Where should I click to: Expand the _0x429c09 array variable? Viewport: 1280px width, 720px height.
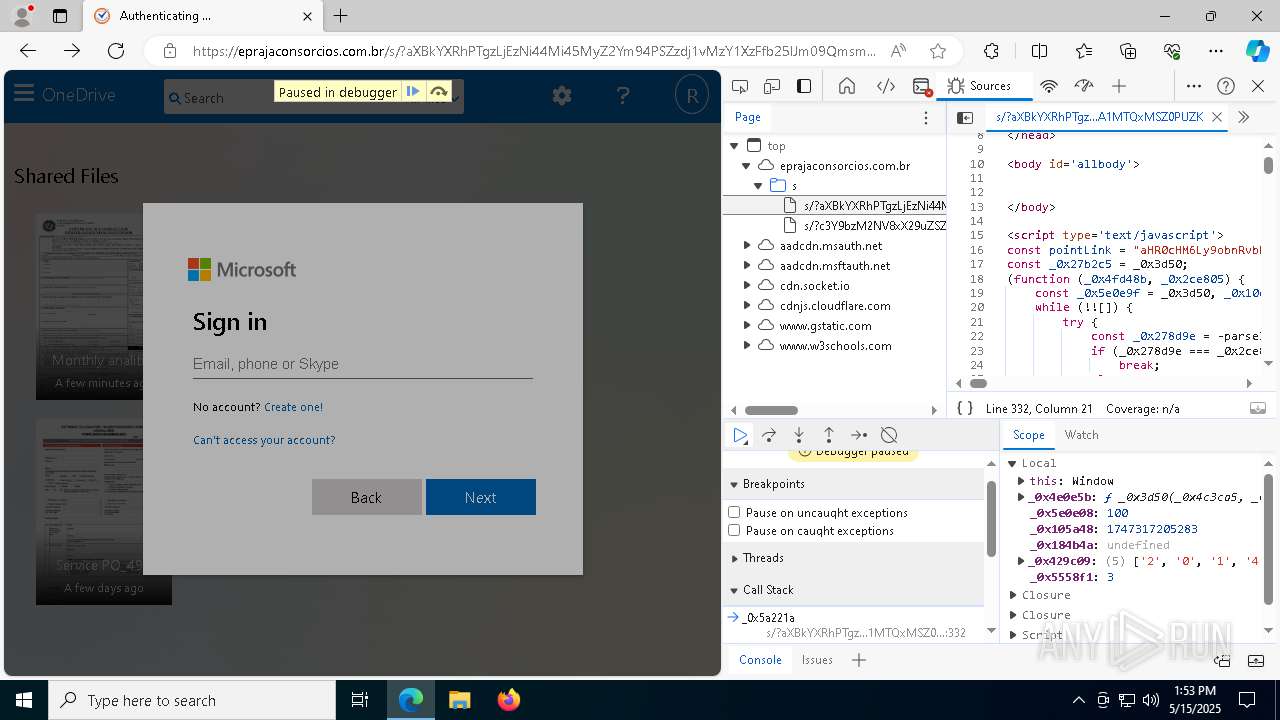[1021, 561]
